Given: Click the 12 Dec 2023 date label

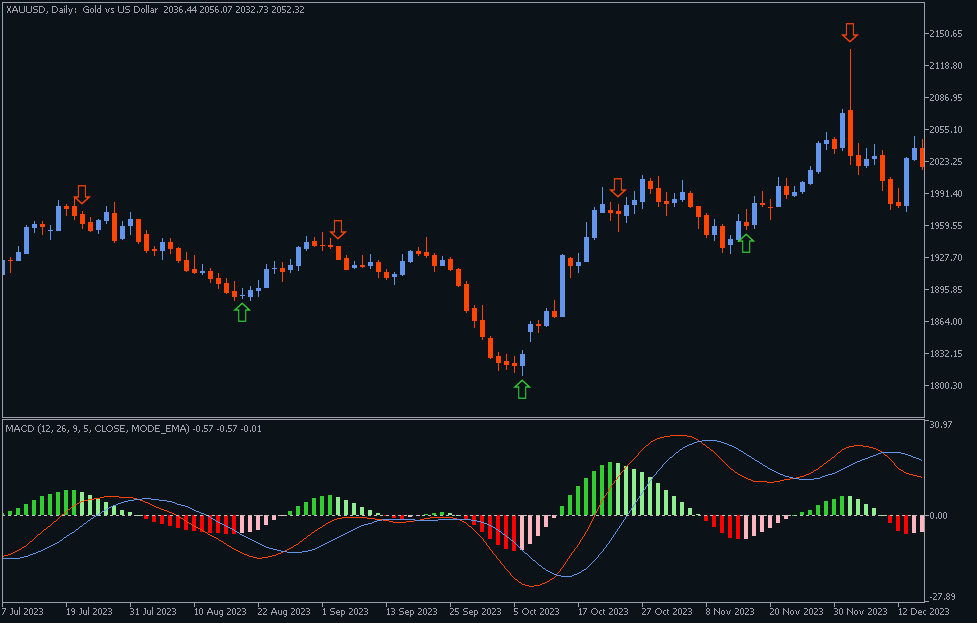Looking at the screenshot, I should 924,610.
